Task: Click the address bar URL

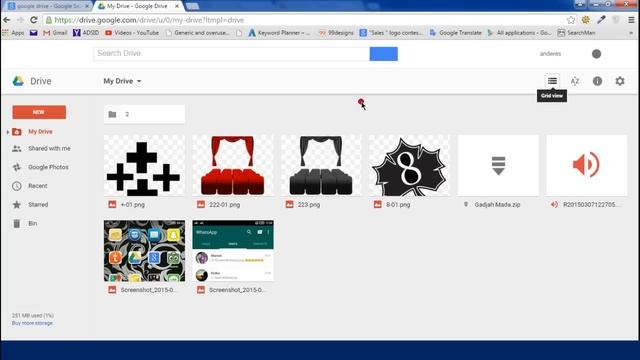Action: click(x=149, y=20)
